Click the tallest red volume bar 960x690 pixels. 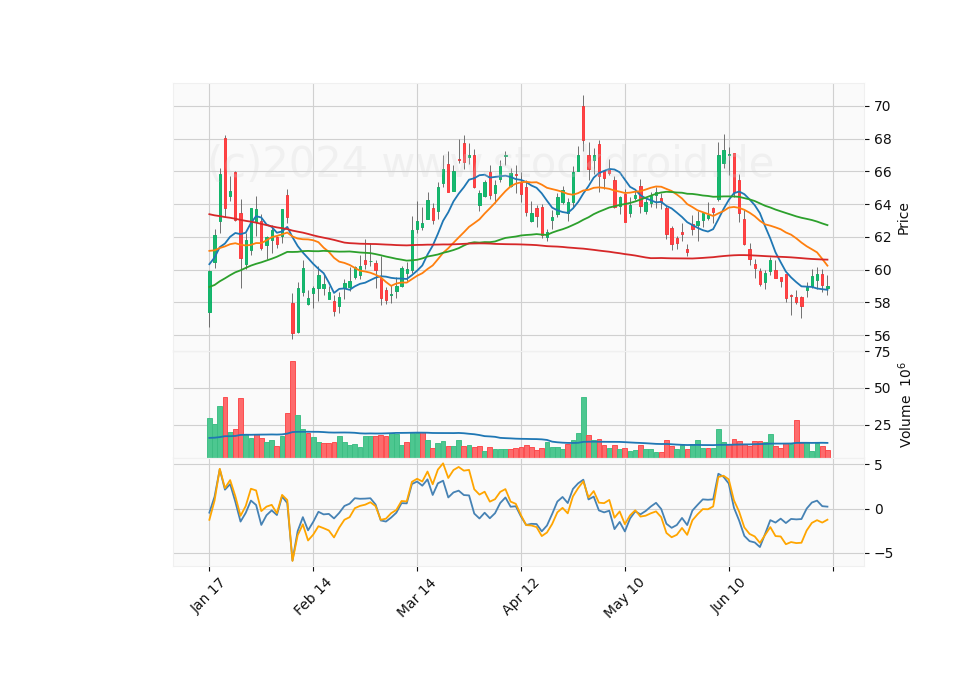coord(293,410)
